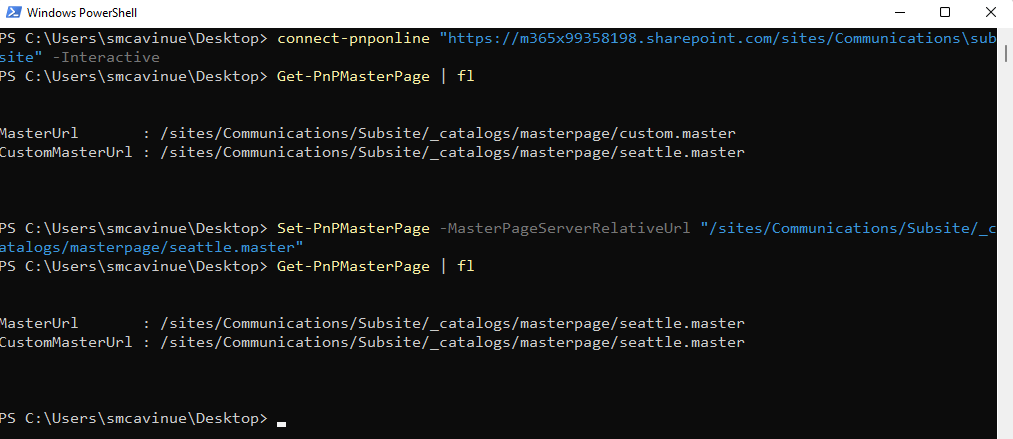Click the scrollbar up arrow
Screen dimensions: 1013x439
[1005, 36]
